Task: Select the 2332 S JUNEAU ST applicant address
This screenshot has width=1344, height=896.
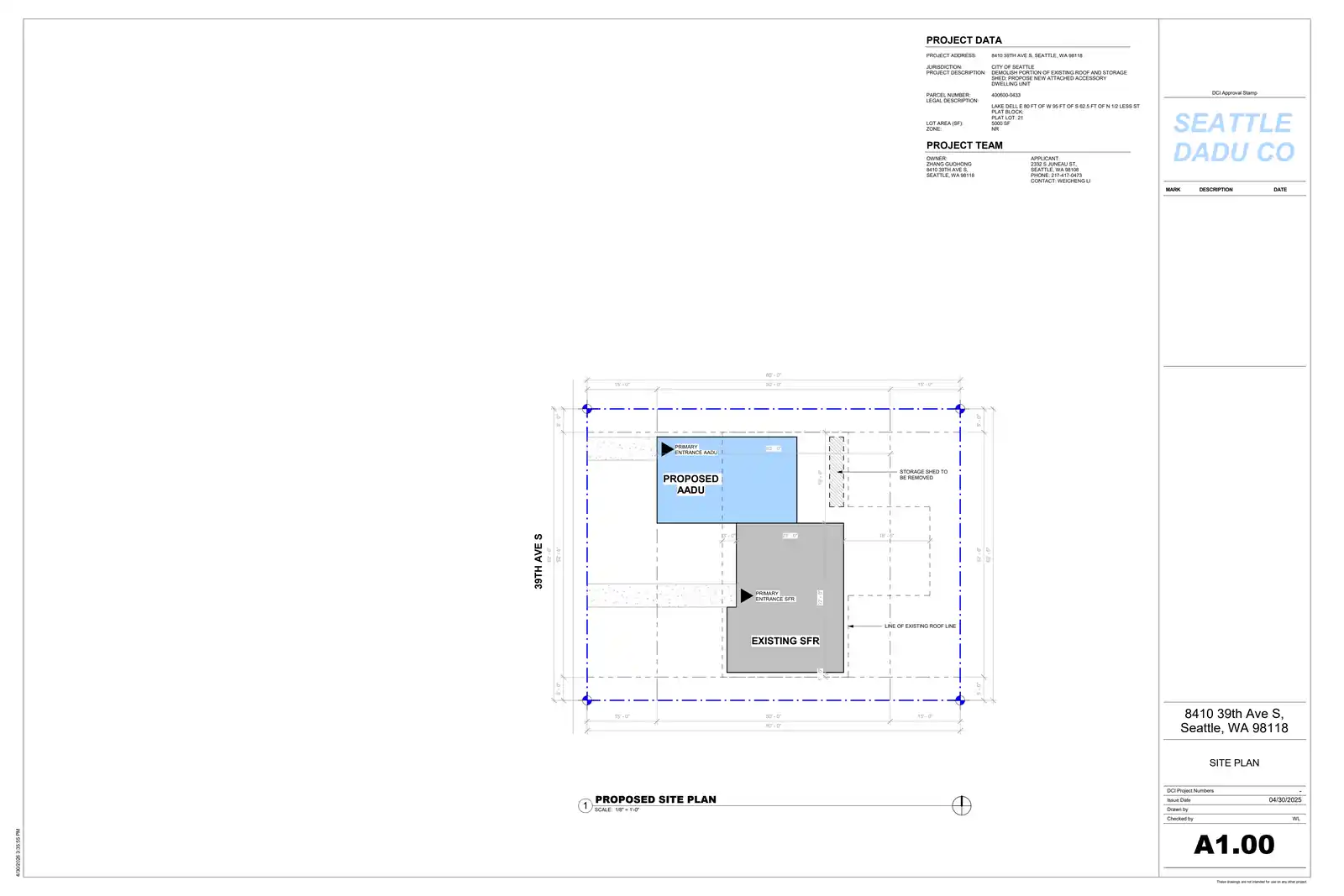Action: pos(1053,165)
